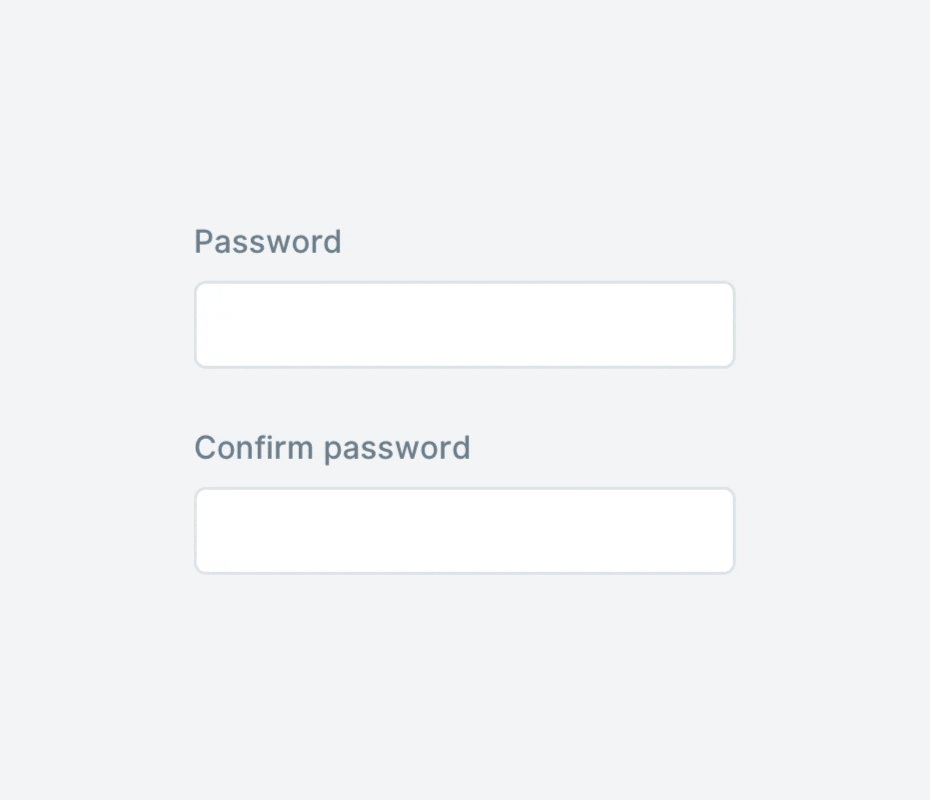The image size is (930, 800).
Task: Activate the field below Password label
Action: pyautogui.click(x=464, y=324)
